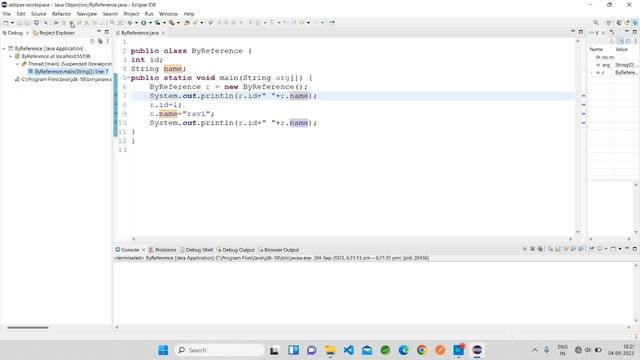Open Microsoft Edge from taskbar
This screenshot has width=640, height=360.
403,350
